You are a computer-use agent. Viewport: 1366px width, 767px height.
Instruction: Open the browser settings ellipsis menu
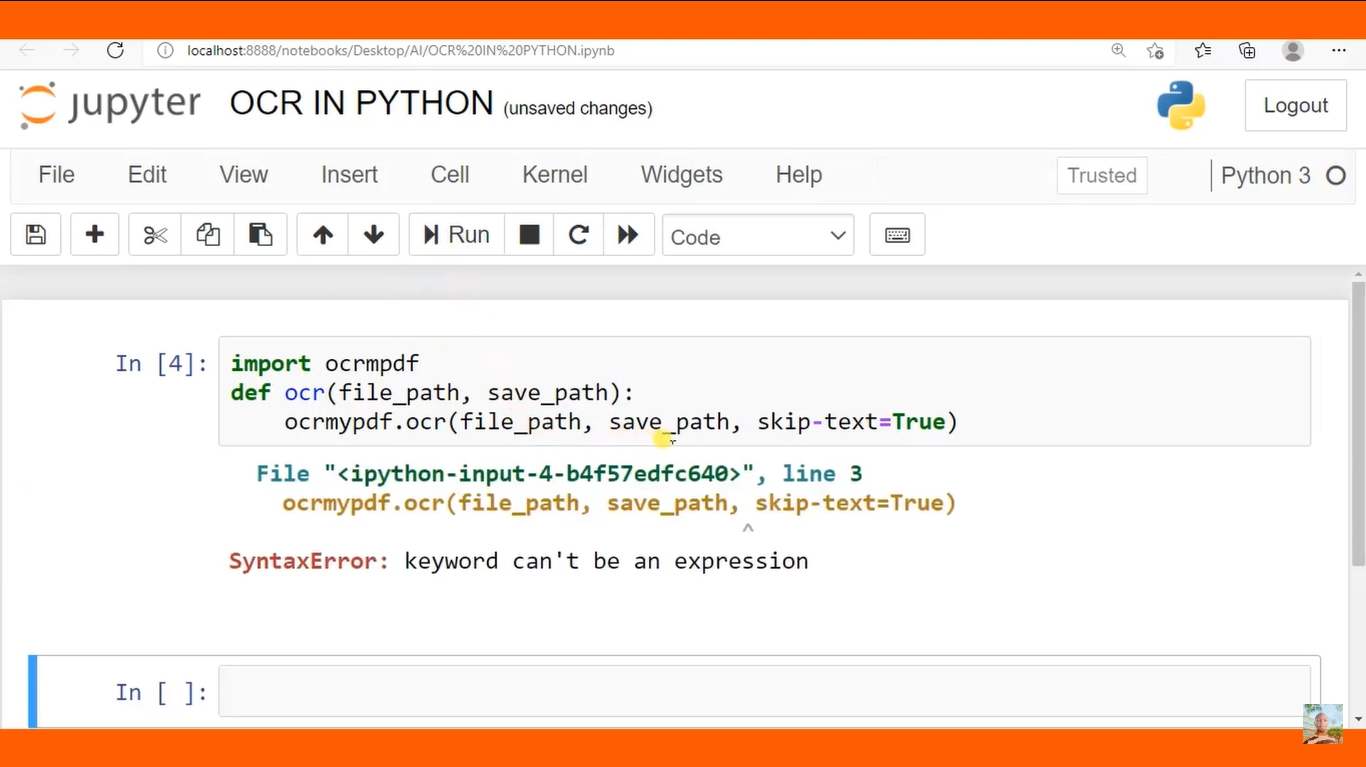pos(1339,50)
